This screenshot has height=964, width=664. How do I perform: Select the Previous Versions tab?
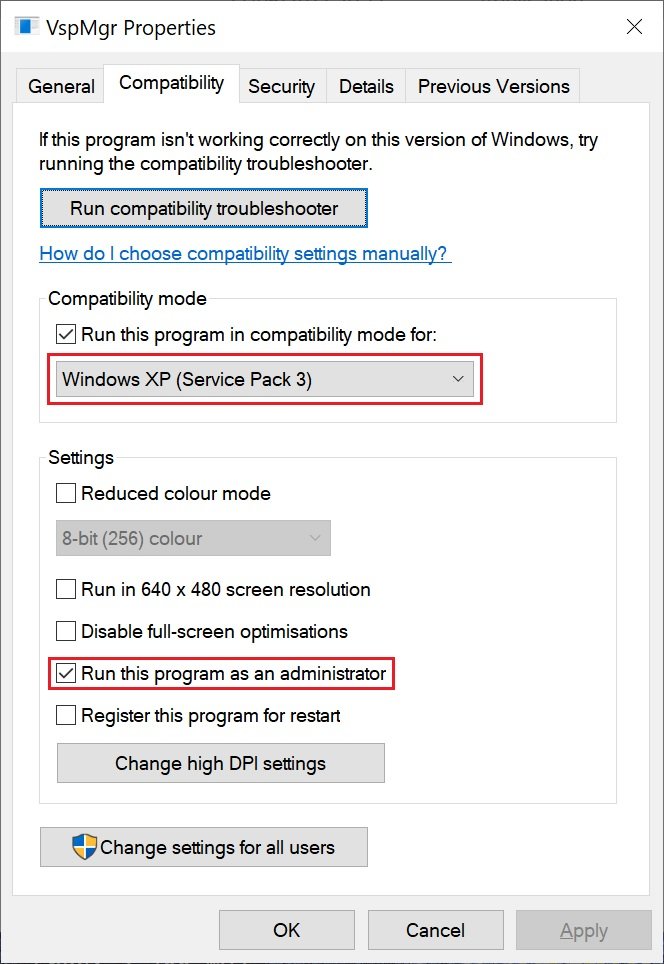coord(494,86)
